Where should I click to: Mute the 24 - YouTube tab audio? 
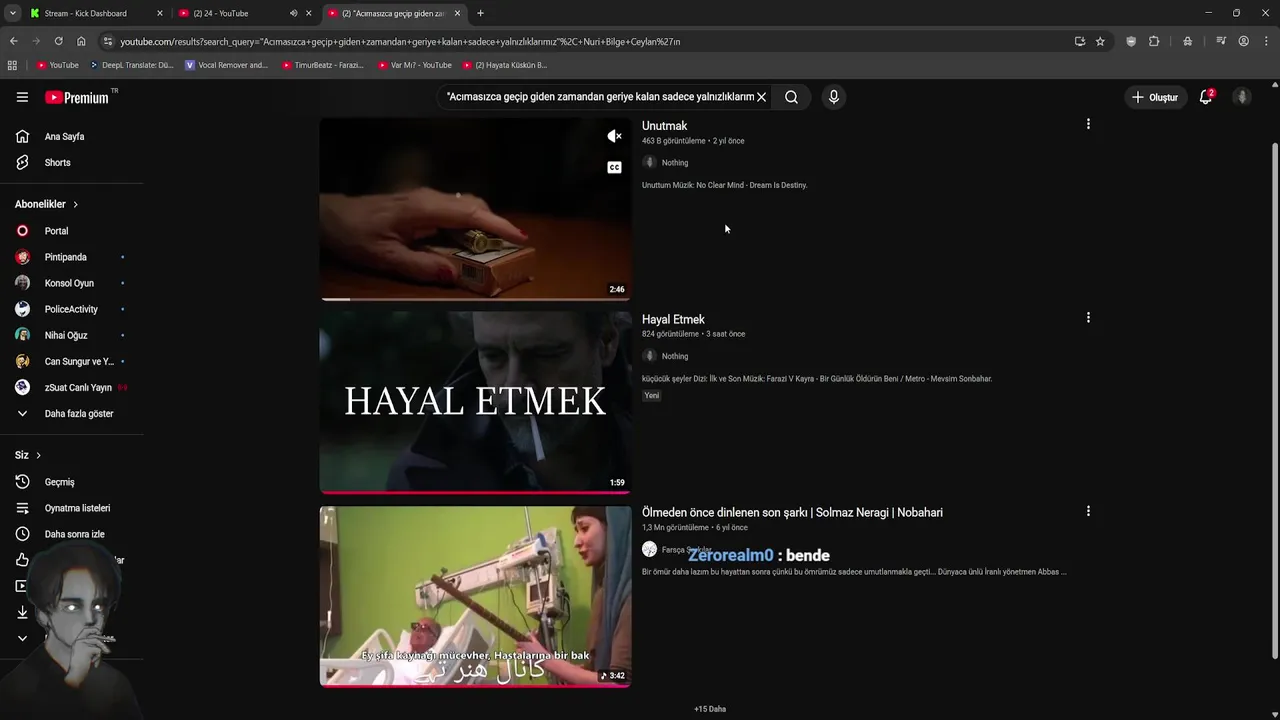pos(293,13)
